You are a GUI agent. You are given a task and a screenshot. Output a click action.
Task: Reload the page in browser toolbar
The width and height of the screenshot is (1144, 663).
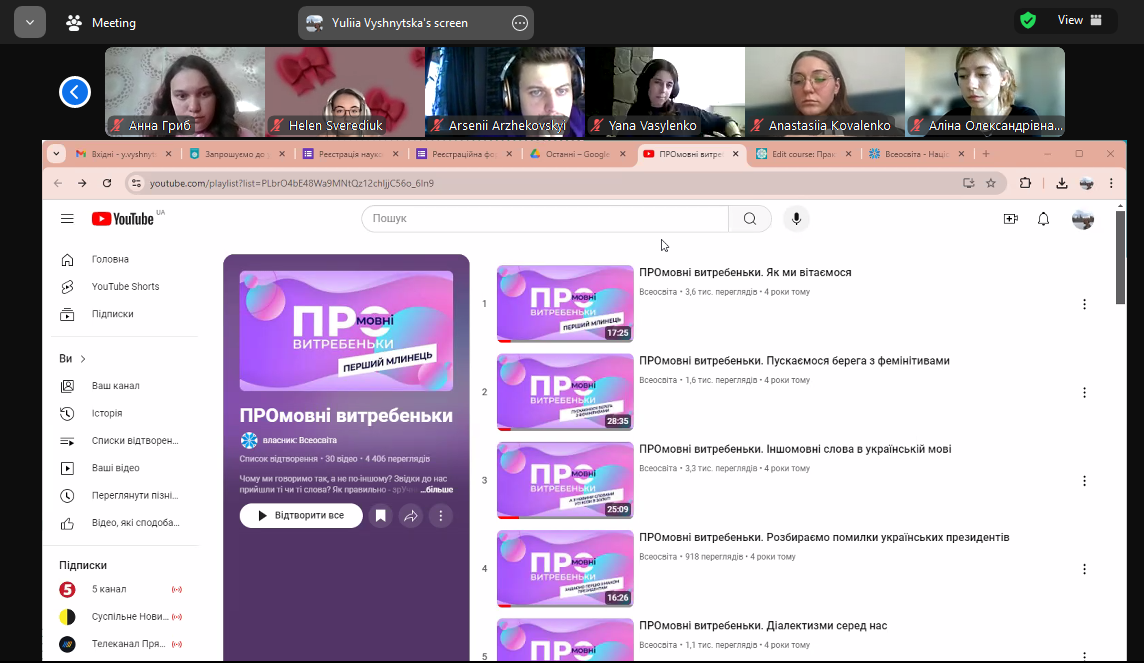click(x=107, y=183)
